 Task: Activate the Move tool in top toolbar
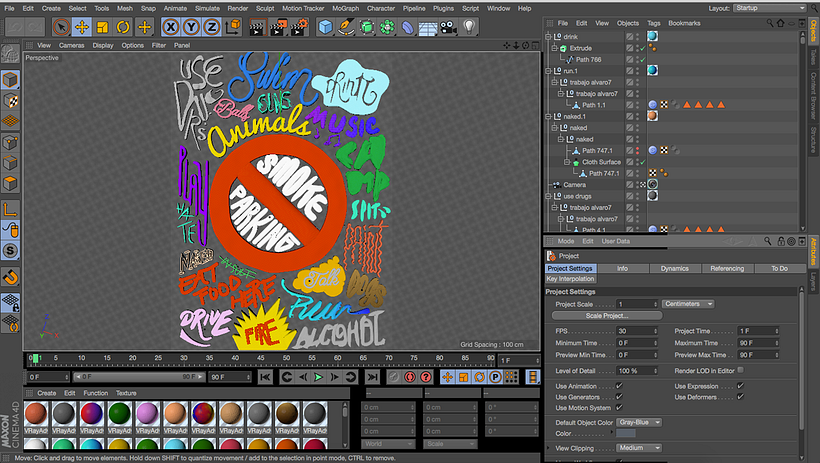point(82,27)
